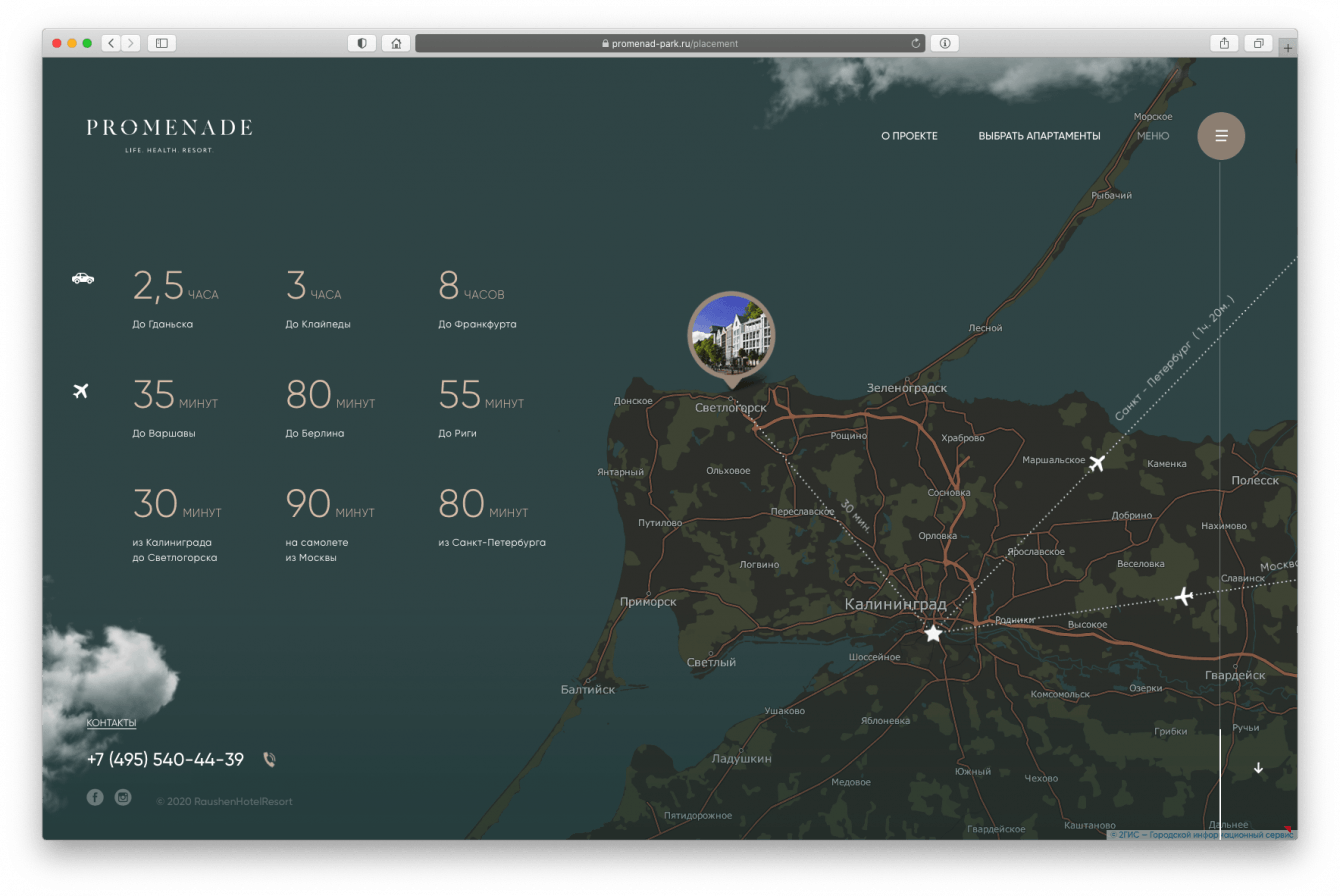Reload the promenad-park.ru page
This screenshot has width=1340, height=896.
[915, 44]
